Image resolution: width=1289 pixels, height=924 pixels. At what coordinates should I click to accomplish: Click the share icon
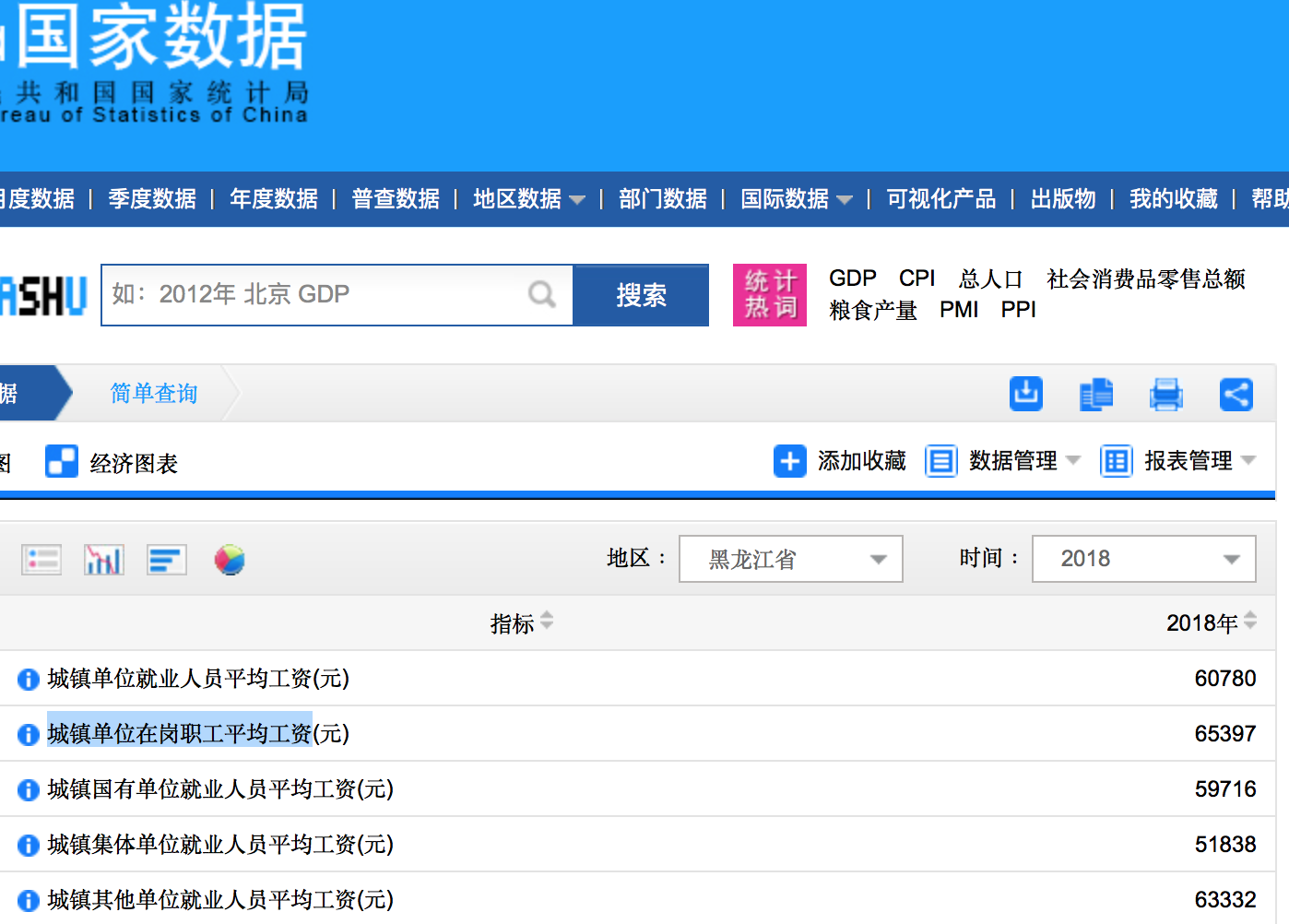coord(1236,394)
